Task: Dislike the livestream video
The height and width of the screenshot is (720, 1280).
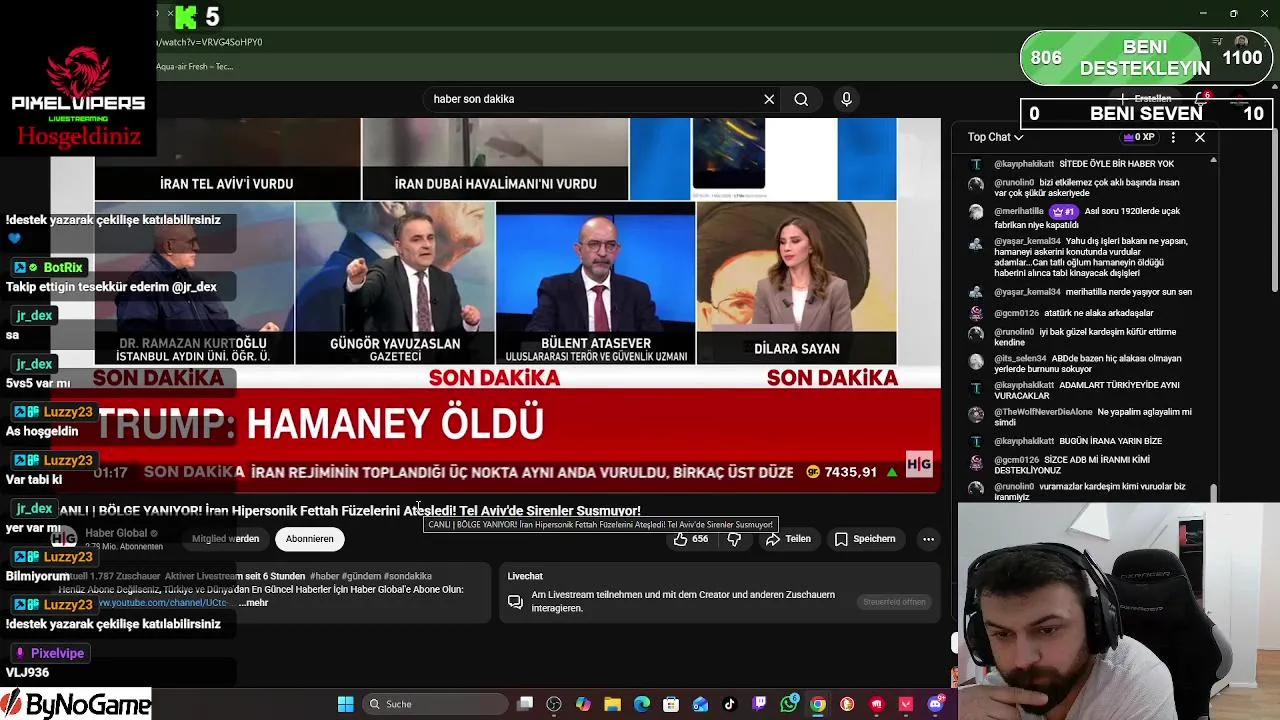Action: click(x=734, y=539)
